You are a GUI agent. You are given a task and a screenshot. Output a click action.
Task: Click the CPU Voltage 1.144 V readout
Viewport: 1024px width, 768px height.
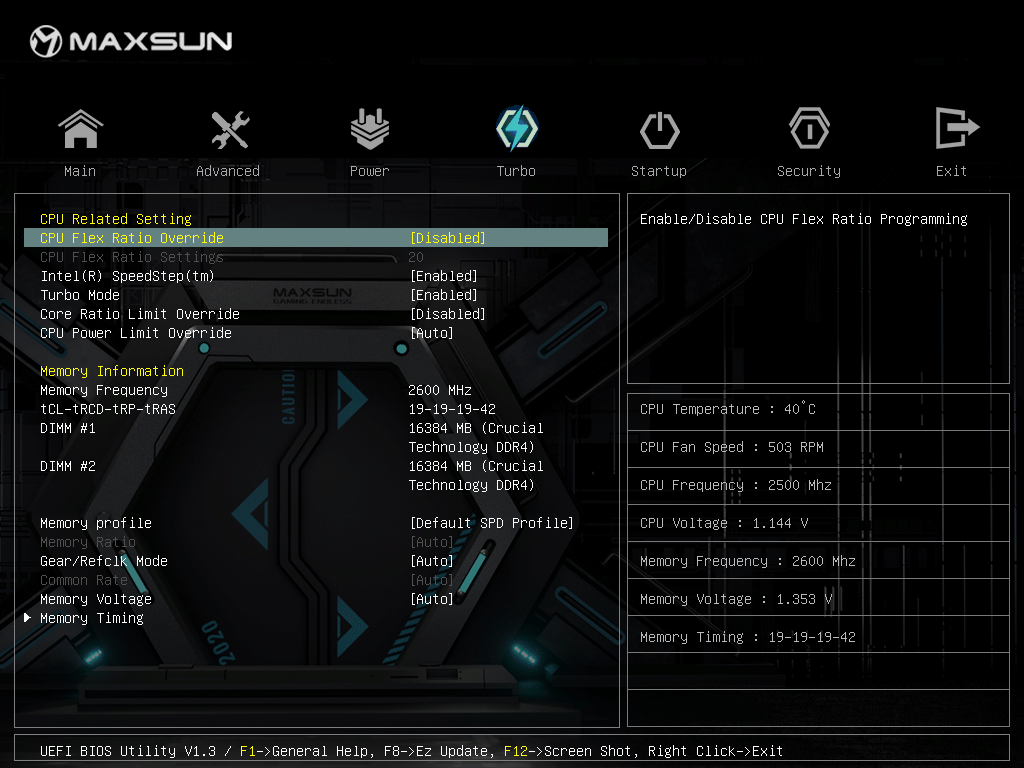coord(724,523)
